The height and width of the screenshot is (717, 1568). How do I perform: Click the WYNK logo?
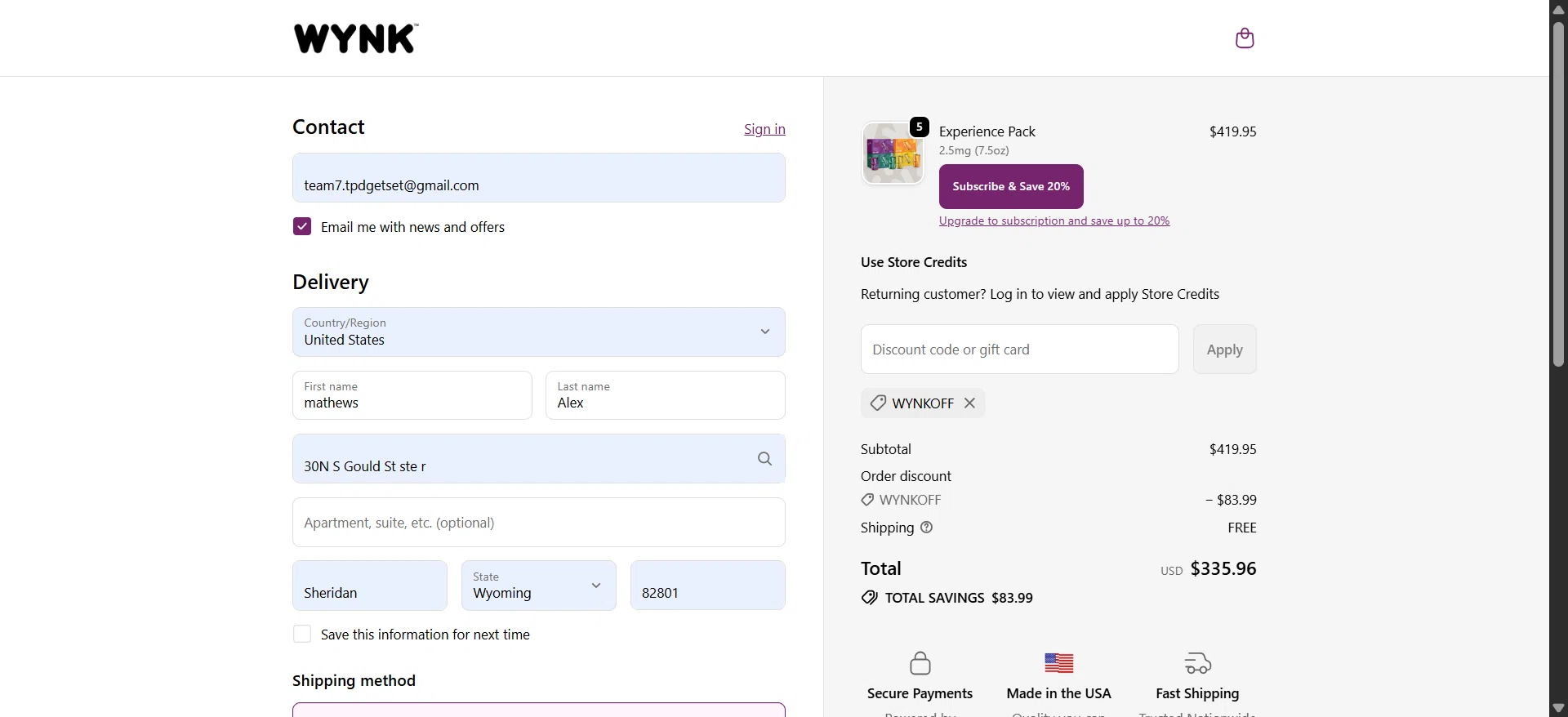(x=356, y=38)
